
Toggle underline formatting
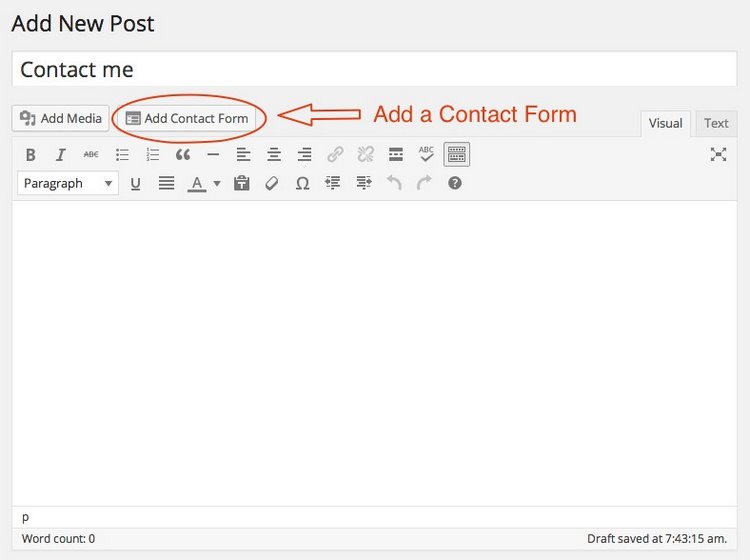click(x=135, y=184)
